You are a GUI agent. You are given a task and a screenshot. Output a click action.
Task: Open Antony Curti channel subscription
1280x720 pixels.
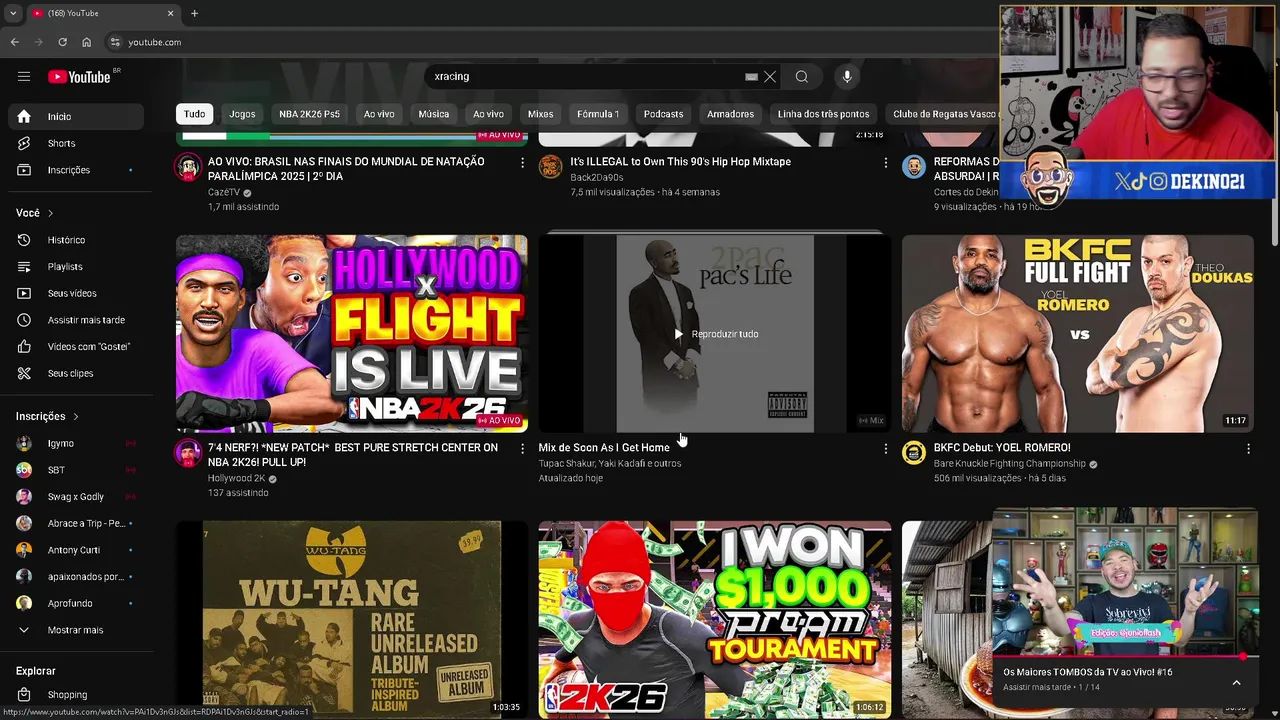point(76,550)
